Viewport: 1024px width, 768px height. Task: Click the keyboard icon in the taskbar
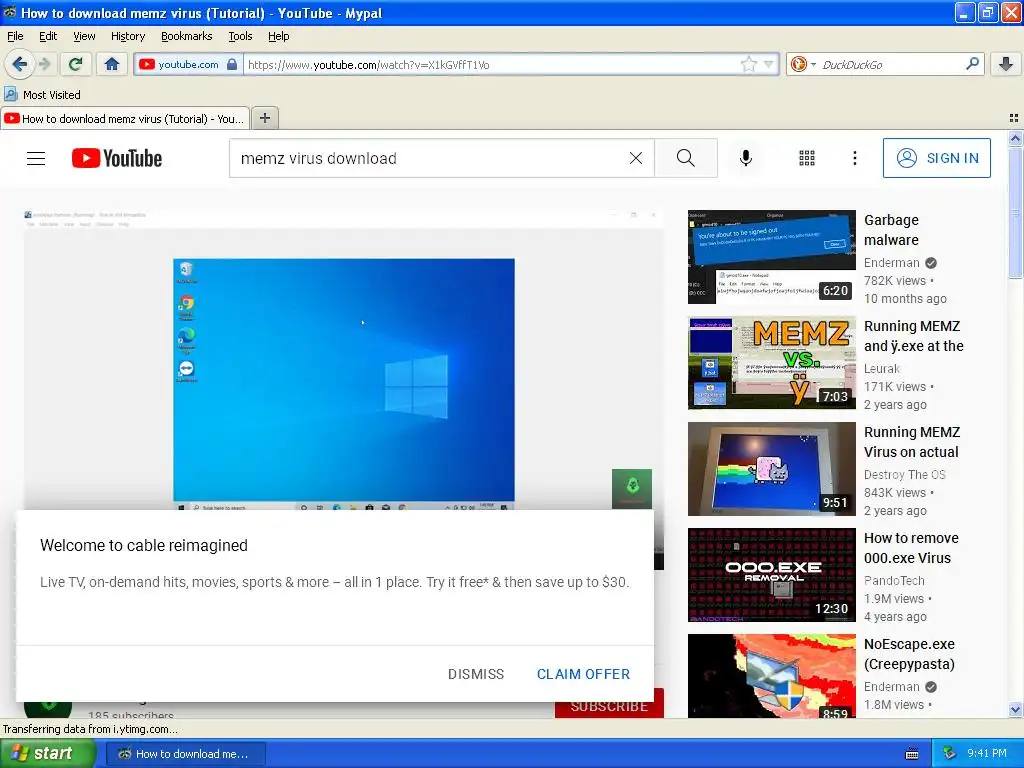pyautogui.click(x=912, y=754)
